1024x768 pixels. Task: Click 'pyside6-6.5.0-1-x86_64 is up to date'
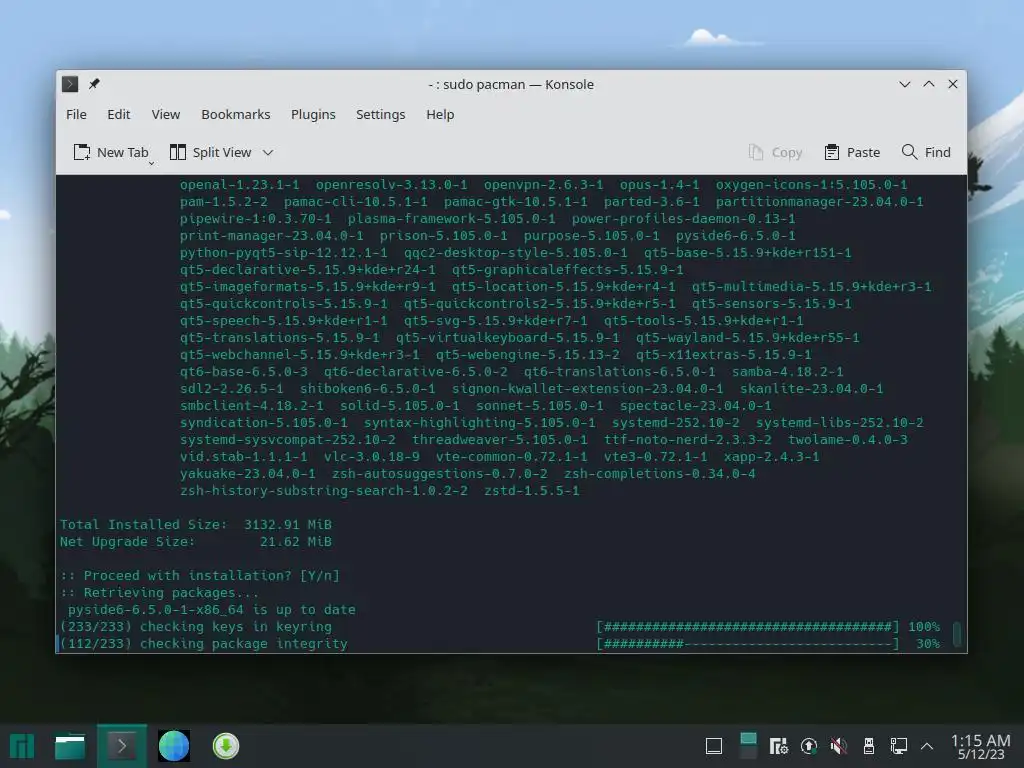click(x=212, y=609)
